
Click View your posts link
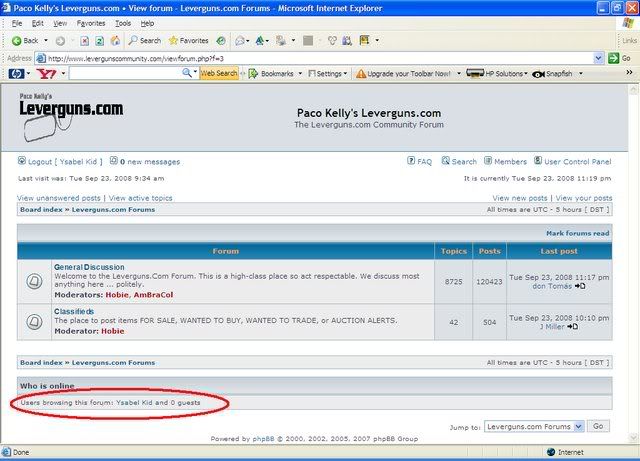click(x=584, y=198)
